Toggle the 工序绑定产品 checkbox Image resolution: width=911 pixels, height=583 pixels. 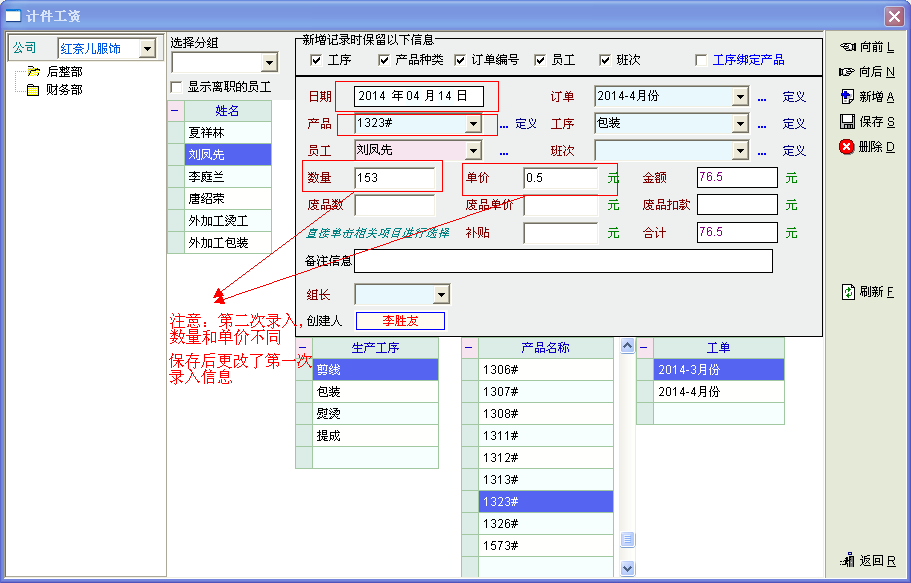tap(701, 60)
